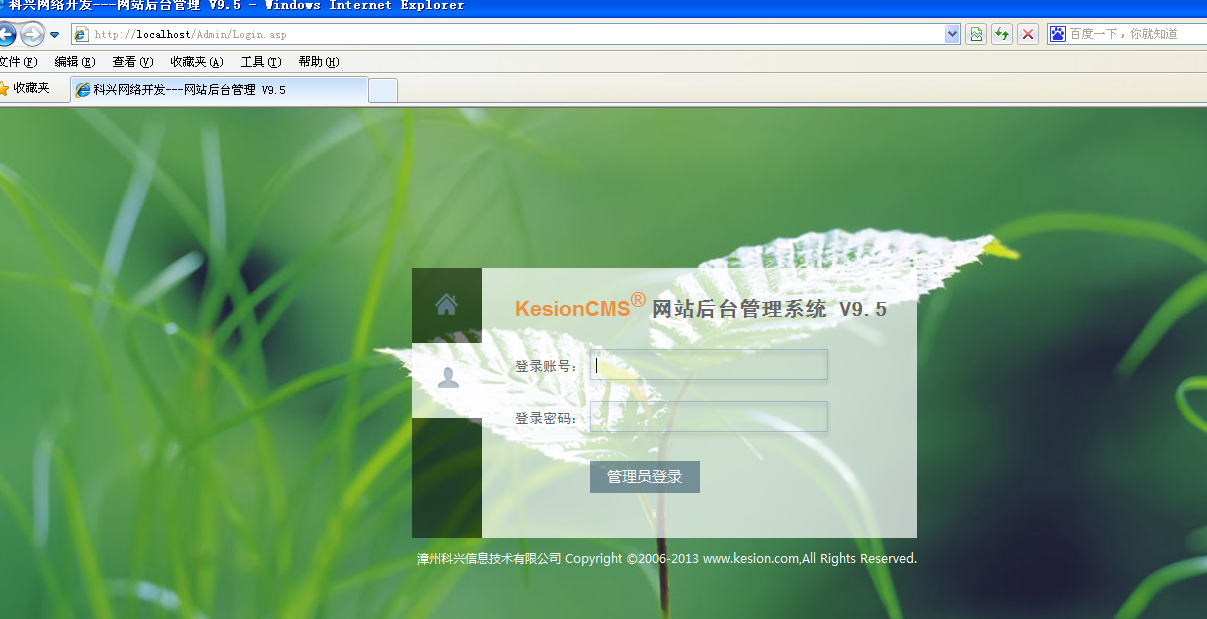Click the 管理员登录 login button
The height and width of the screenshot is (619, 1207).
point(644,477)
